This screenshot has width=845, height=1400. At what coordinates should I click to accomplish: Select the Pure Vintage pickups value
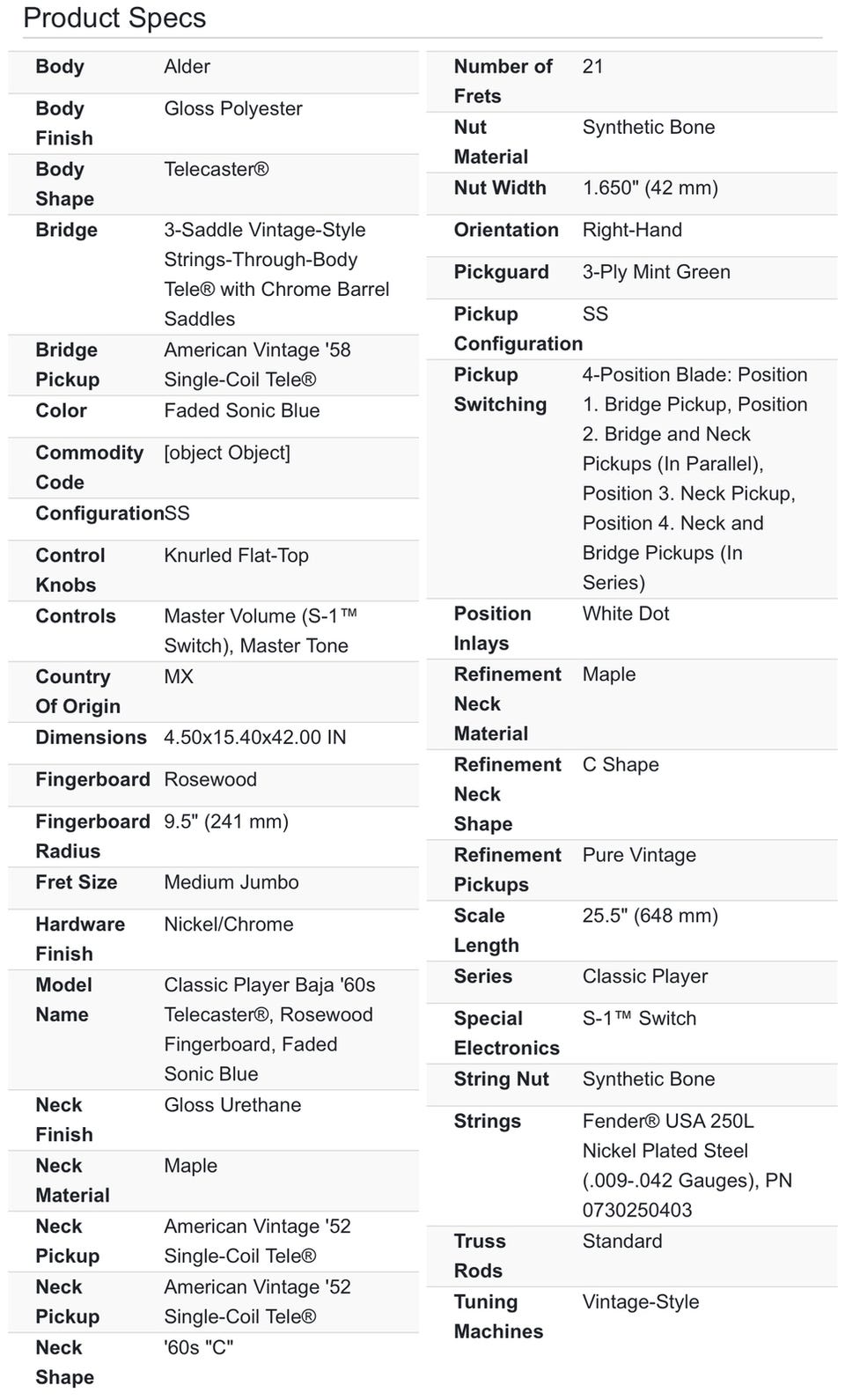(x=639, y=856)
